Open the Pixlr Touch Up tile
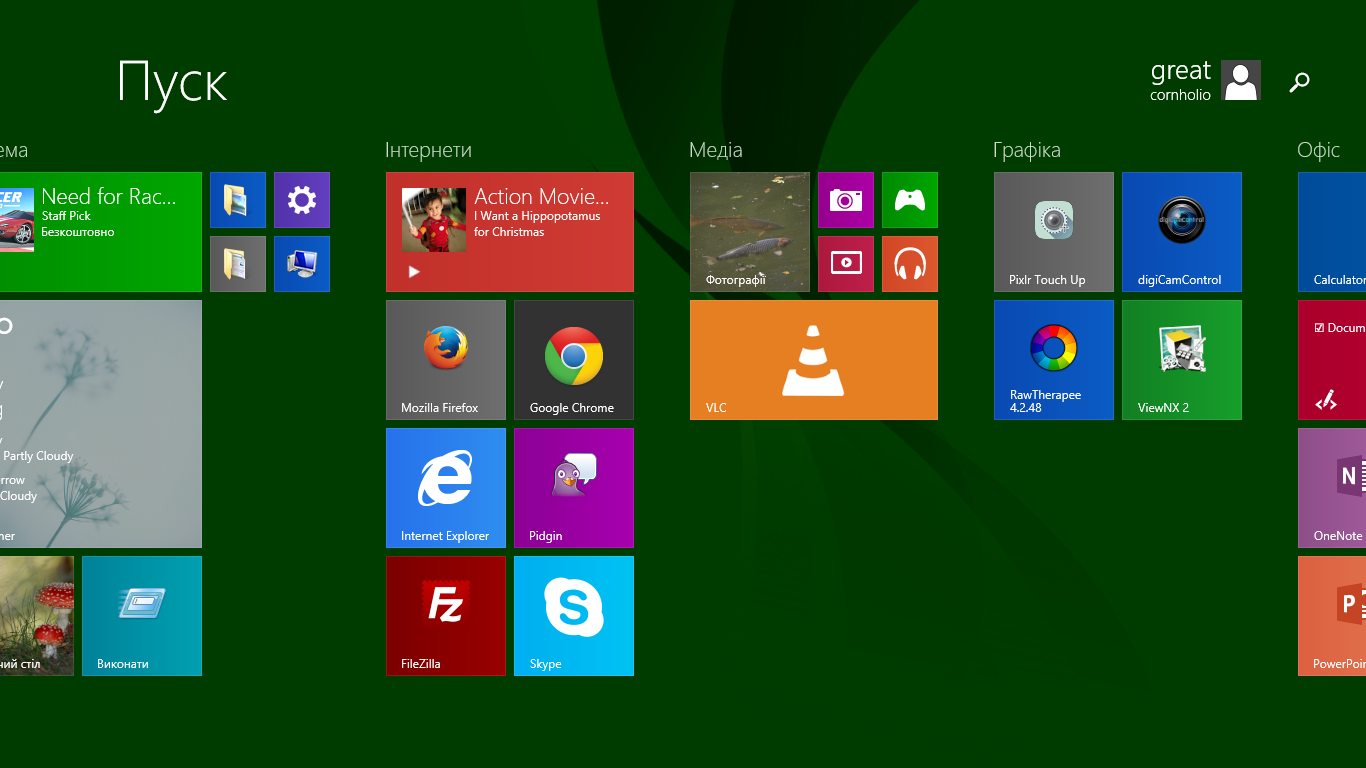The height and width of the screenshot is (768, 1366). pyautogui.click(x=1054, y=232)
